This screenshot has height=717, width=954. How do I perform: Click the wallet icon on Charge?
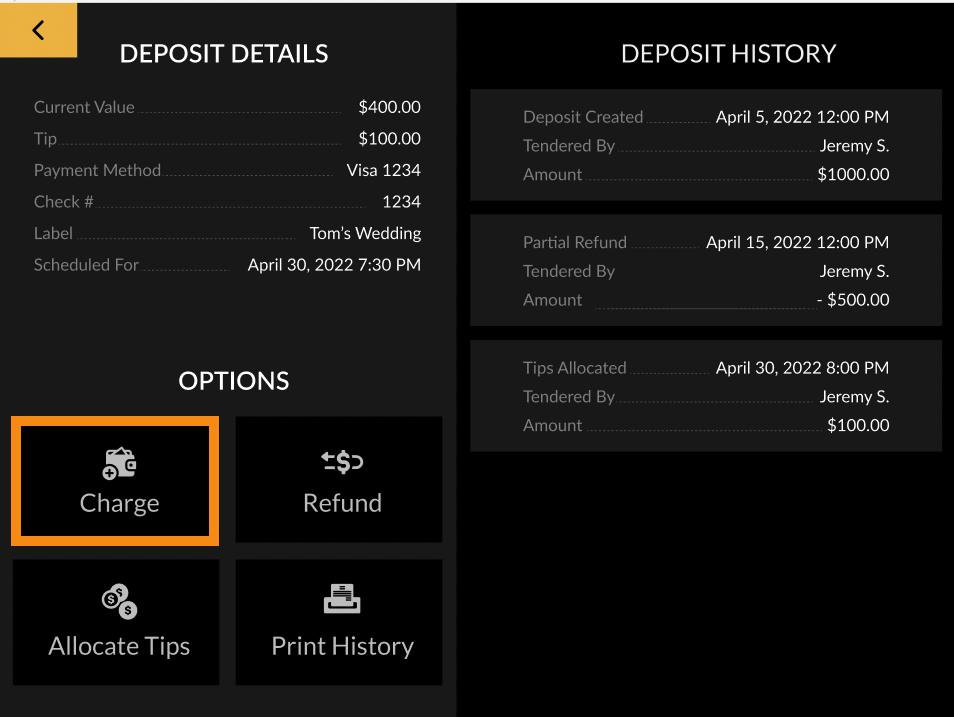pos(119,464)
